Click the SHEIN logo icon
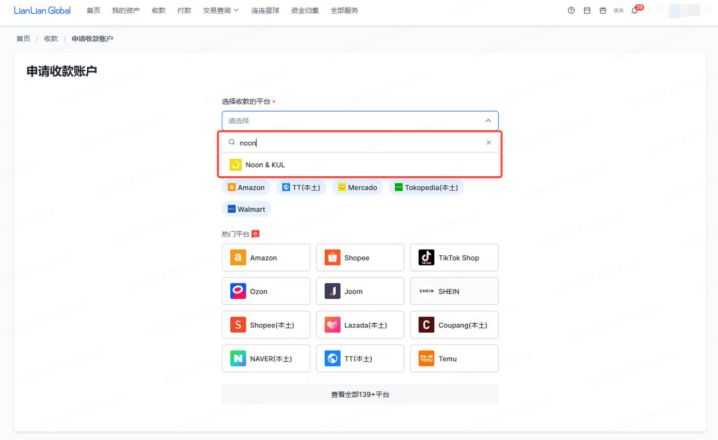The width and height of the screenshot is (718, 440). [x=426, y=291]
